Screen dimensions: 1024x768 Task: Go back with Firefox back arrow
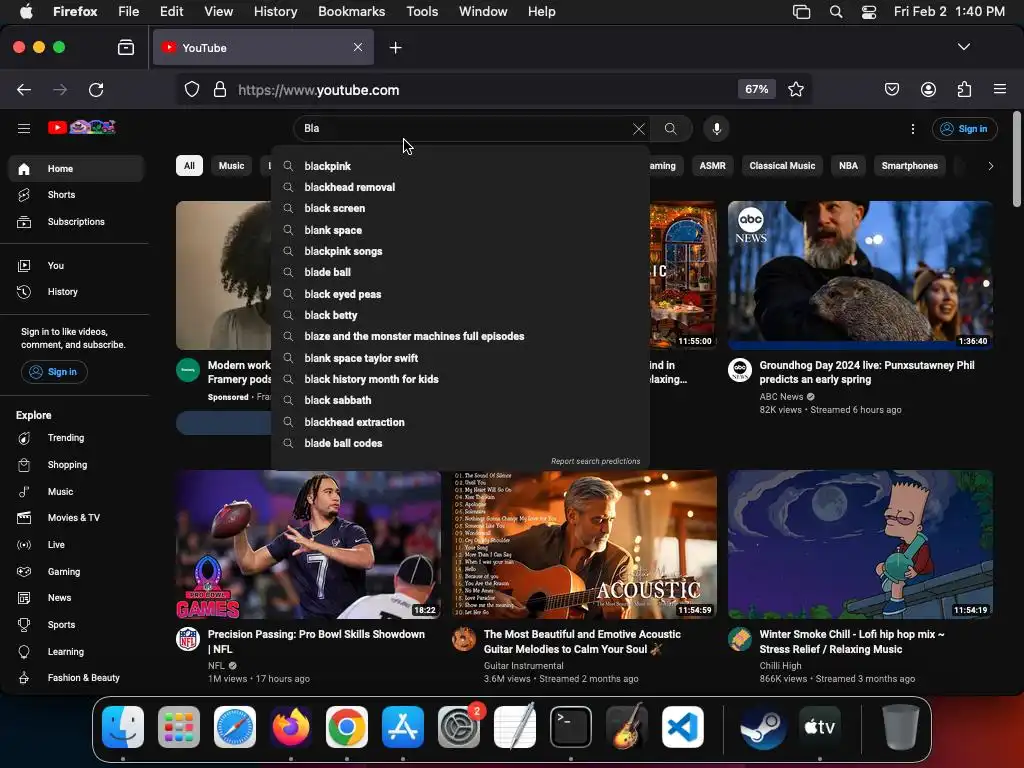(x=24, y=89)
